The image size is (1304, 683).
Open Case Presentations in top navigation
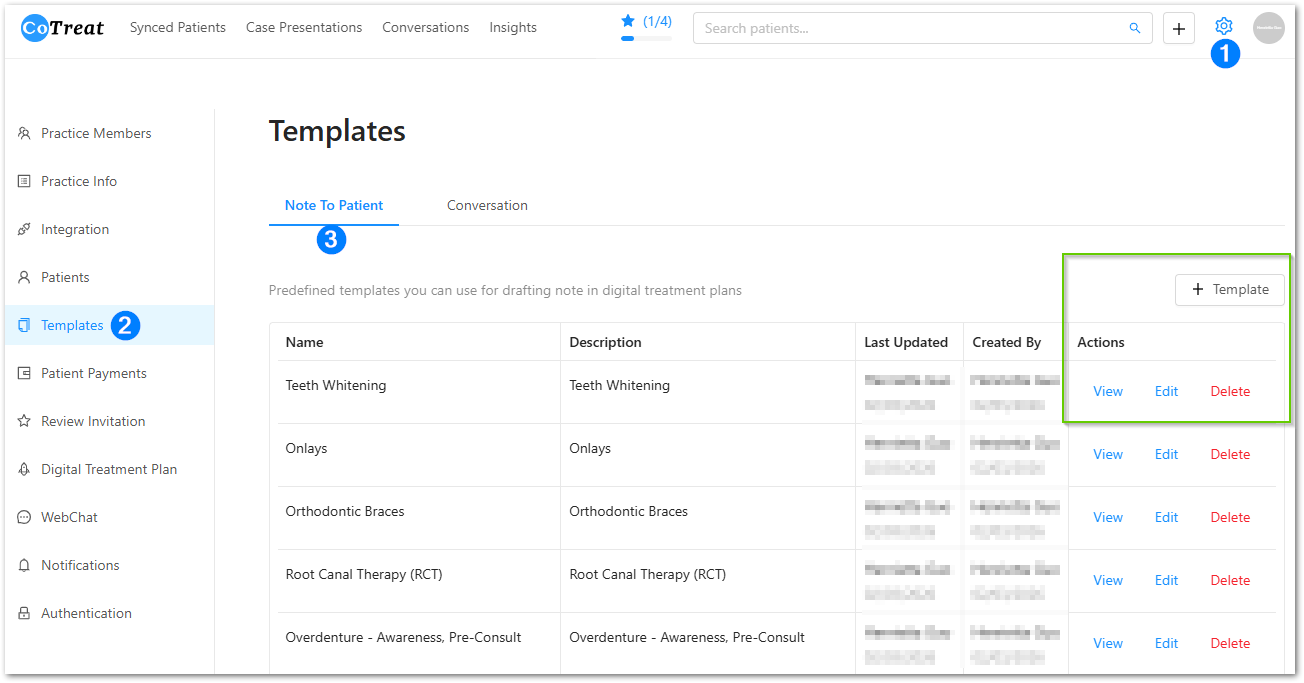tap(304, 28)
